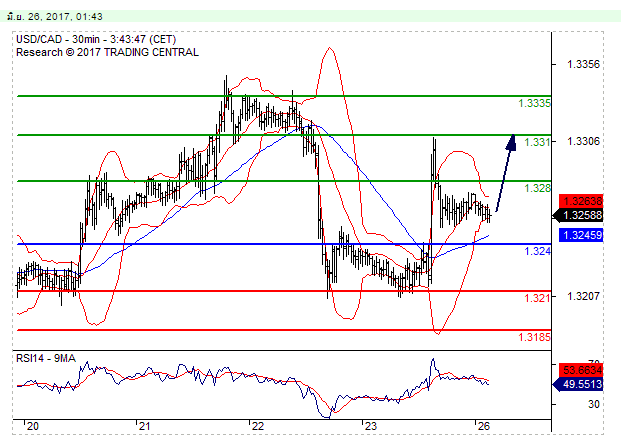Viewport: 621px width, 443px height.
Task: Click the date header 'มิ.ย. 26, 2017, 01:43'
Action: click(x=55, y=17)
